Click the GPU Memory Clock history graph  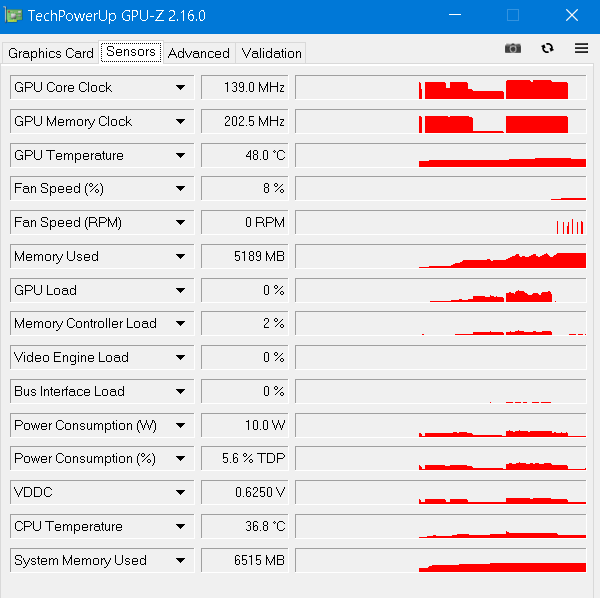441,122
